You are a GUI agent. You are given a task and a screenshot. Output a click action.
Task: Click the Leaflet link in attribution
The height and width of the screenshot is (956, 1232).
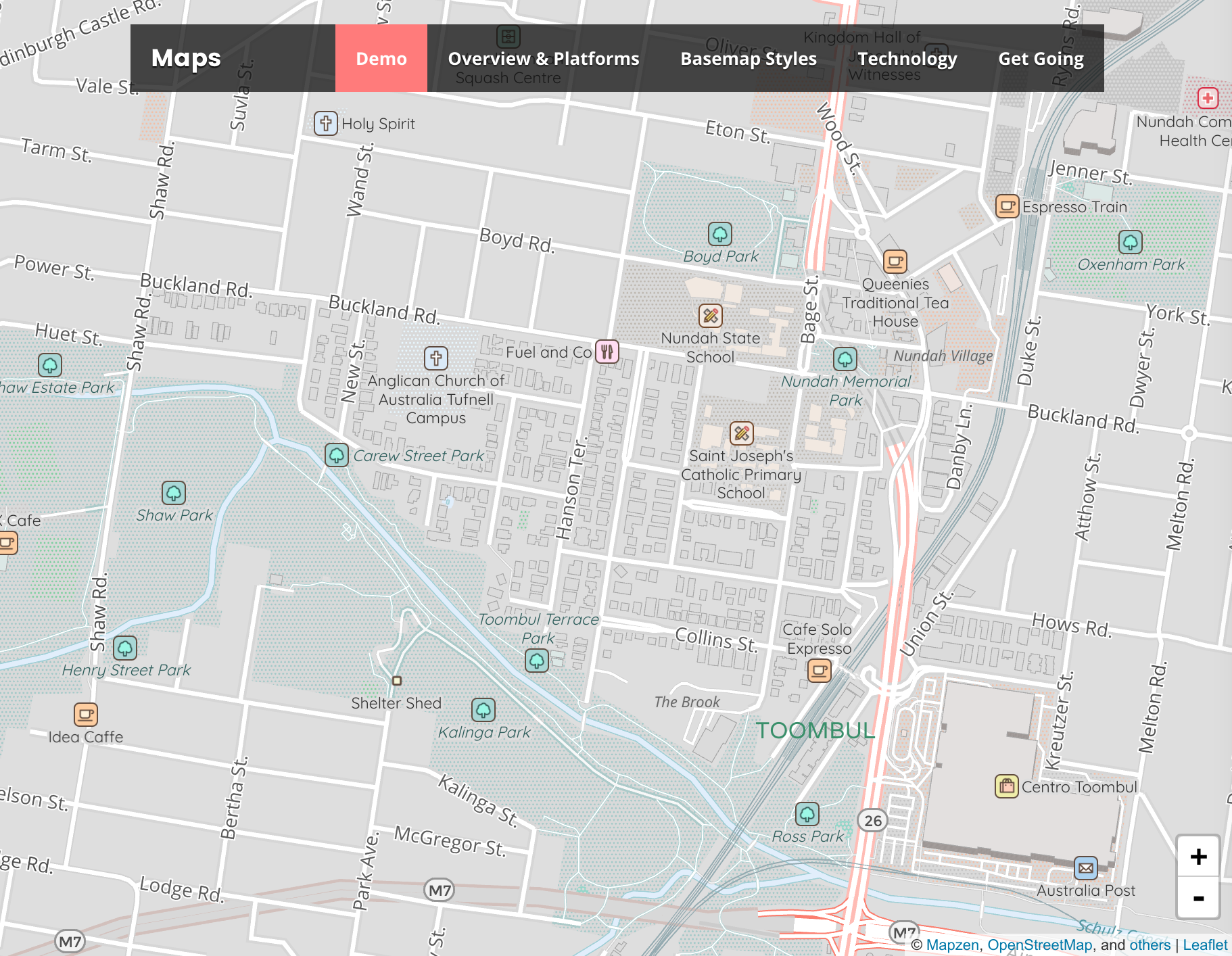[1206, 945]
